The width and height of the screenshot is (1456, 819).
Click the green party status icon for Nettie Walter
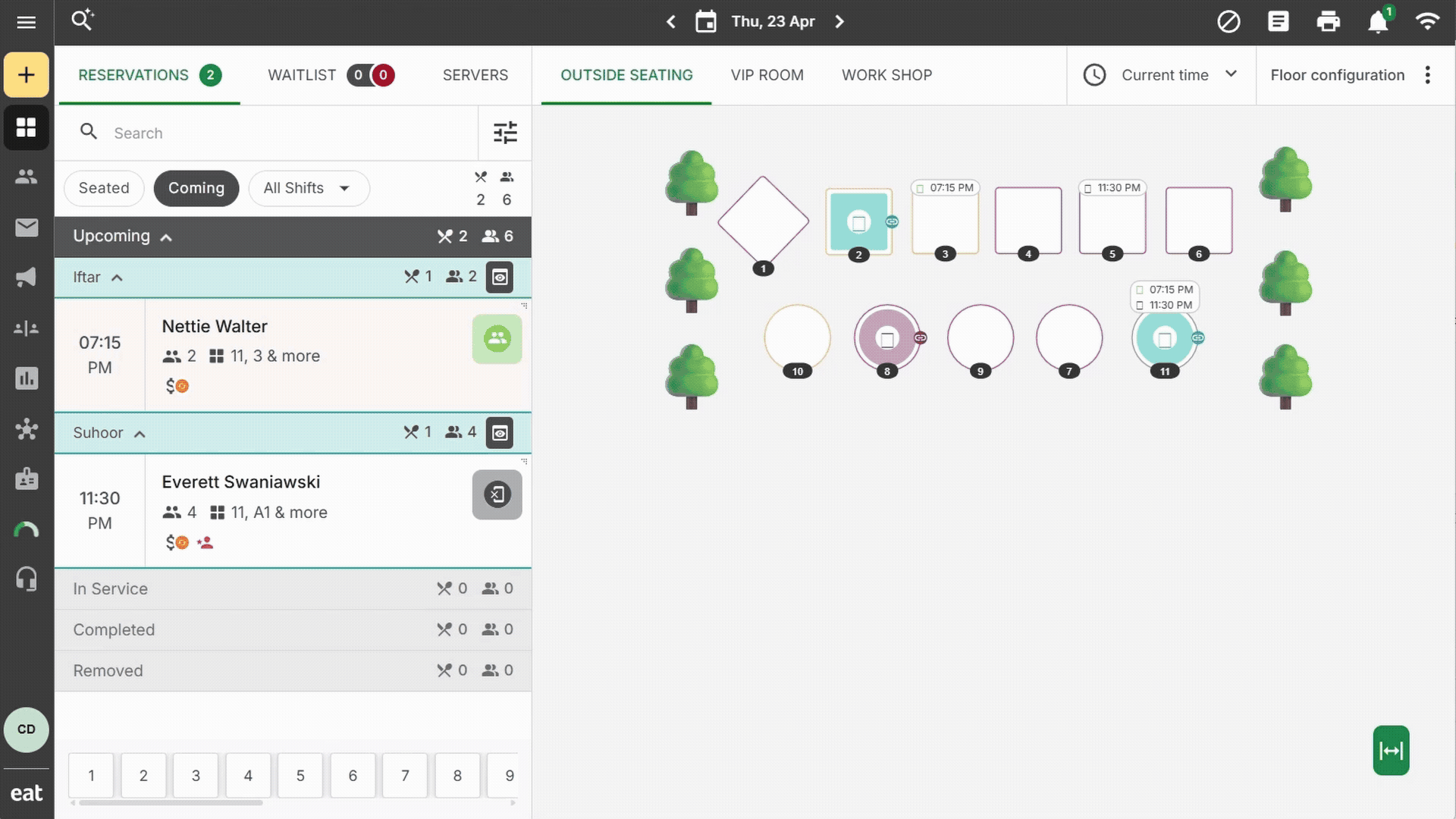point(497,339)
